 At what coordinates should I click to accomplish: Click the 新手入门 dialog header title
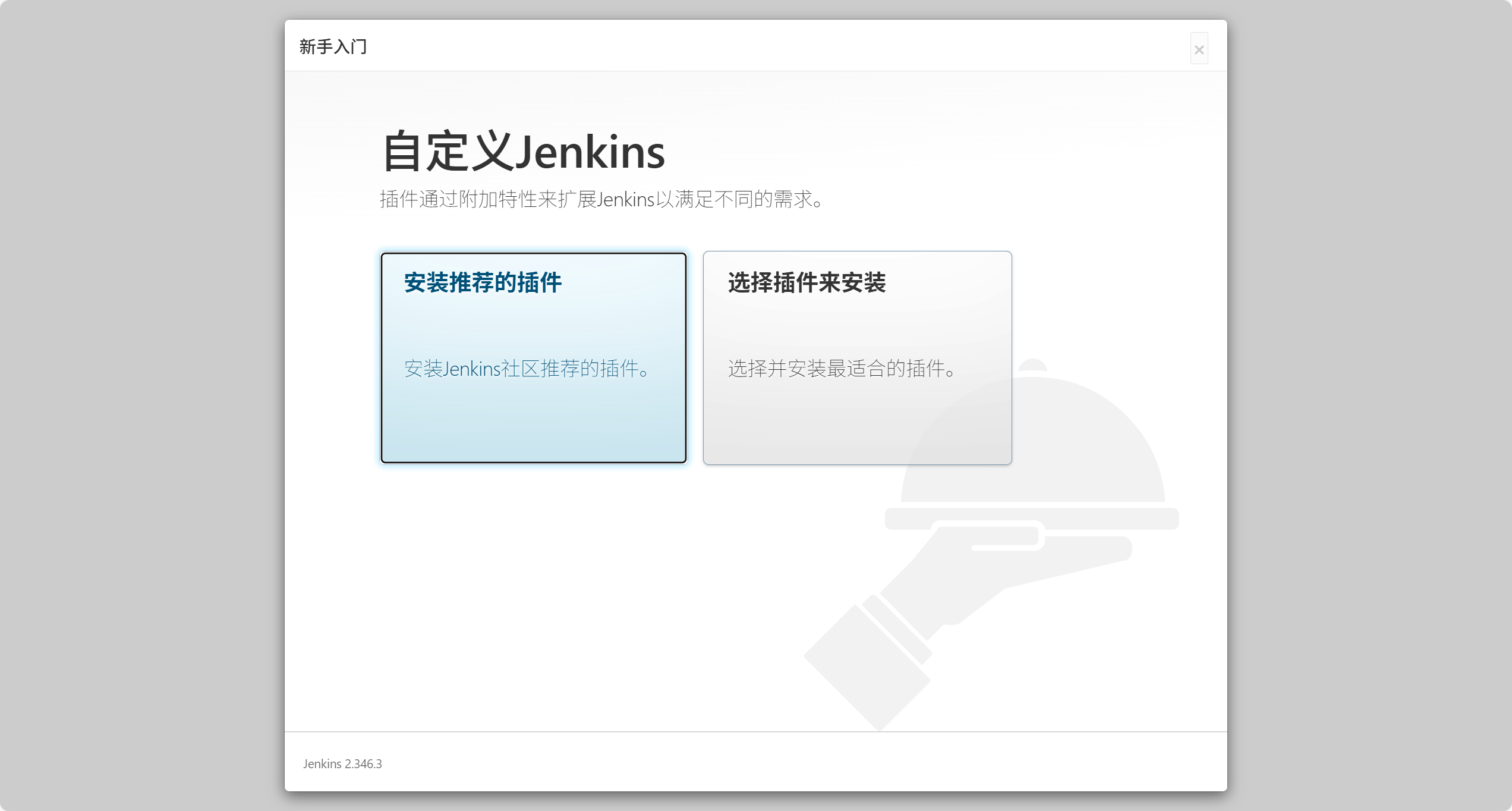[x=333, y=47]
